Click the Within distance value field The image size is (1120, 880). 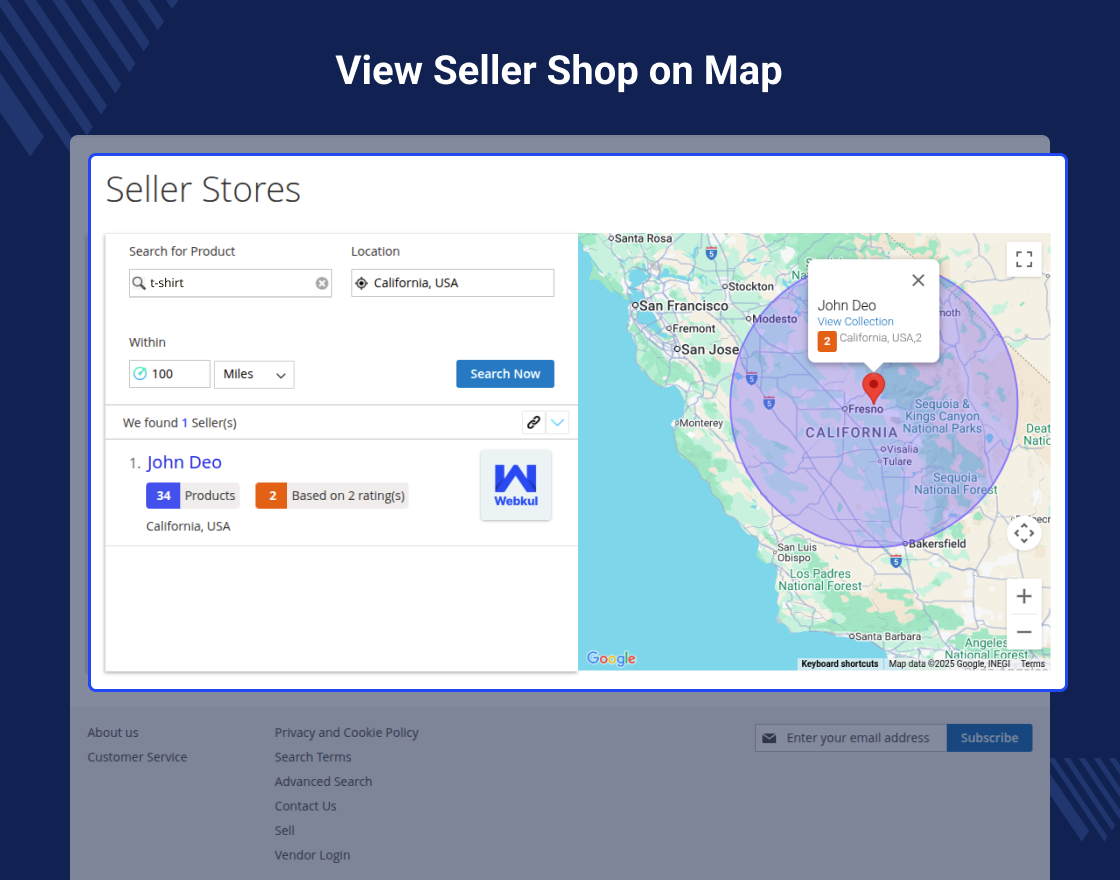pos(170,374)
